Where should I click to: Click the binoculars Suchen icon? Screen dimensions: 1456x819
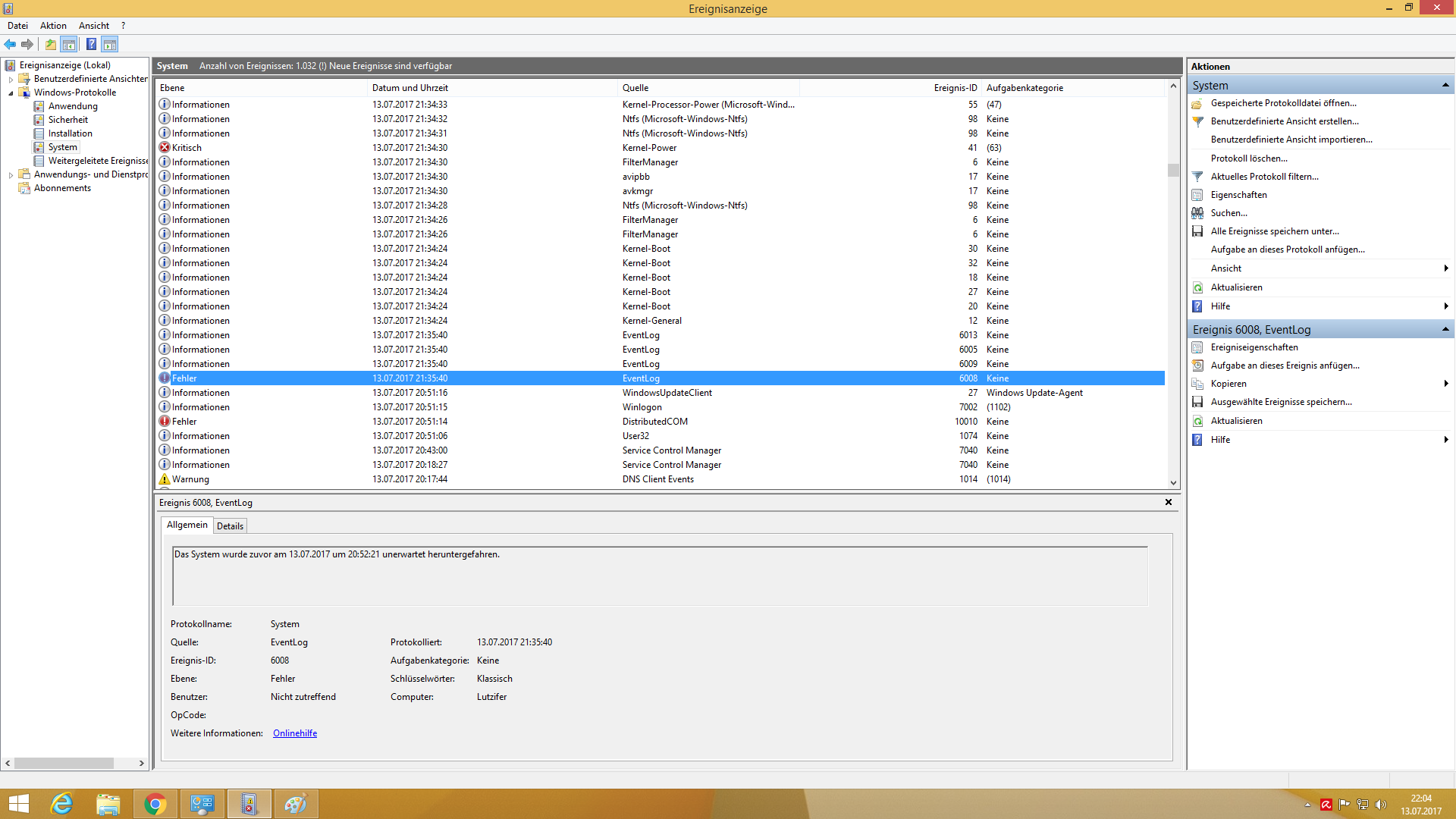(1197, 213)
